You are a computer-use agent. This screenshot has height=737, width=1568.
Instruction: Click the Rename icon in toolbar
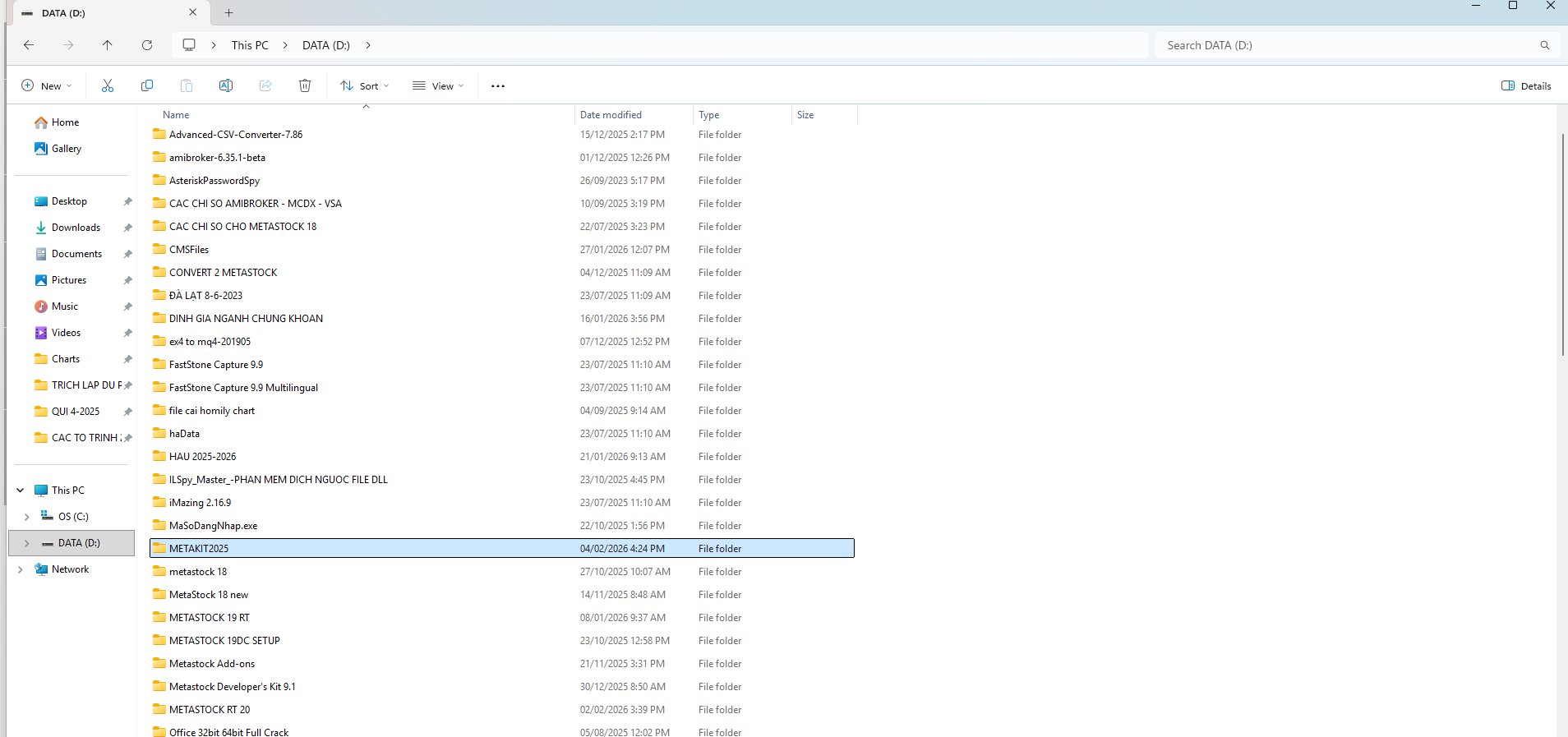click(x=226, y=85)
